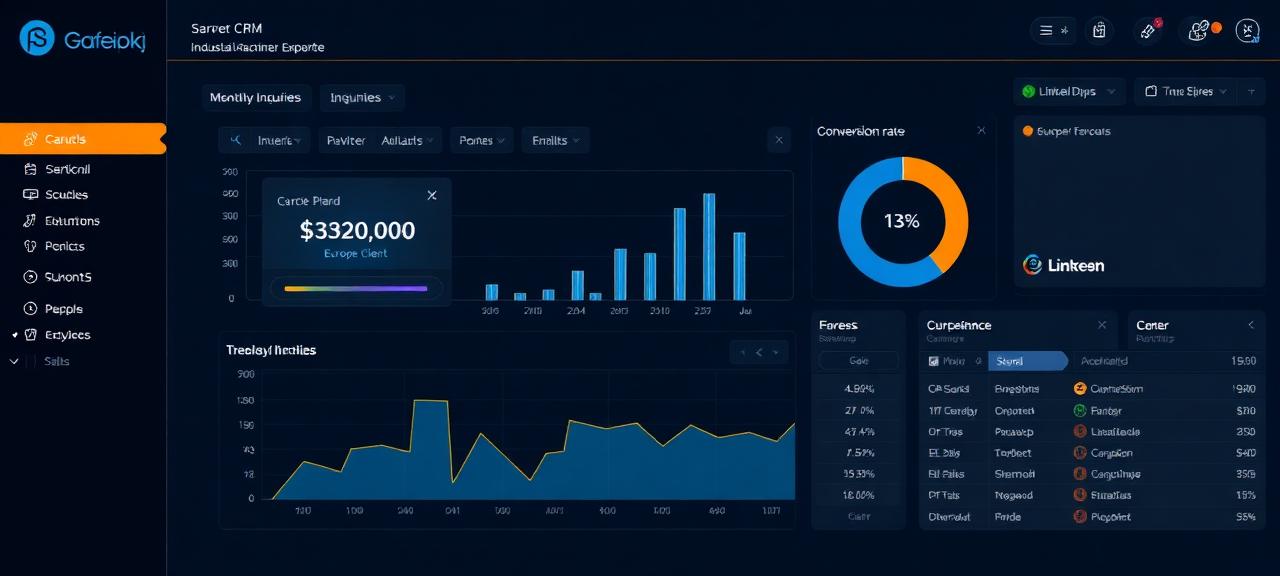
Task: Open the profile avatar at top right
Action: coord(1247,31)
